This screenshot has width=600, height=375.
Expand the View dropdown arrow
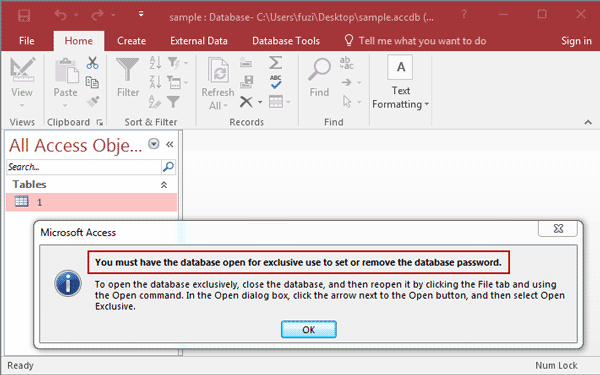[x=22, y=105]
